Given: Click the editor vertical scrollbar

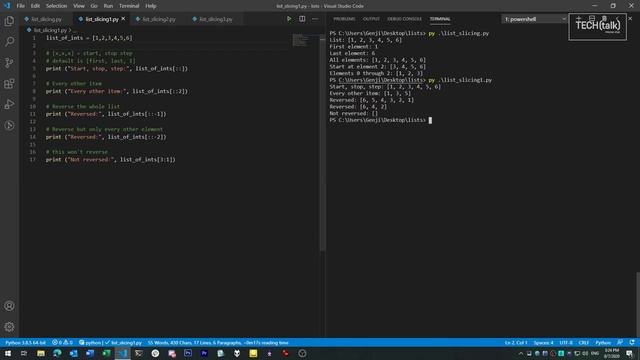Looking at the screenshot, I should pyautogui.click(x=322, y=143).
